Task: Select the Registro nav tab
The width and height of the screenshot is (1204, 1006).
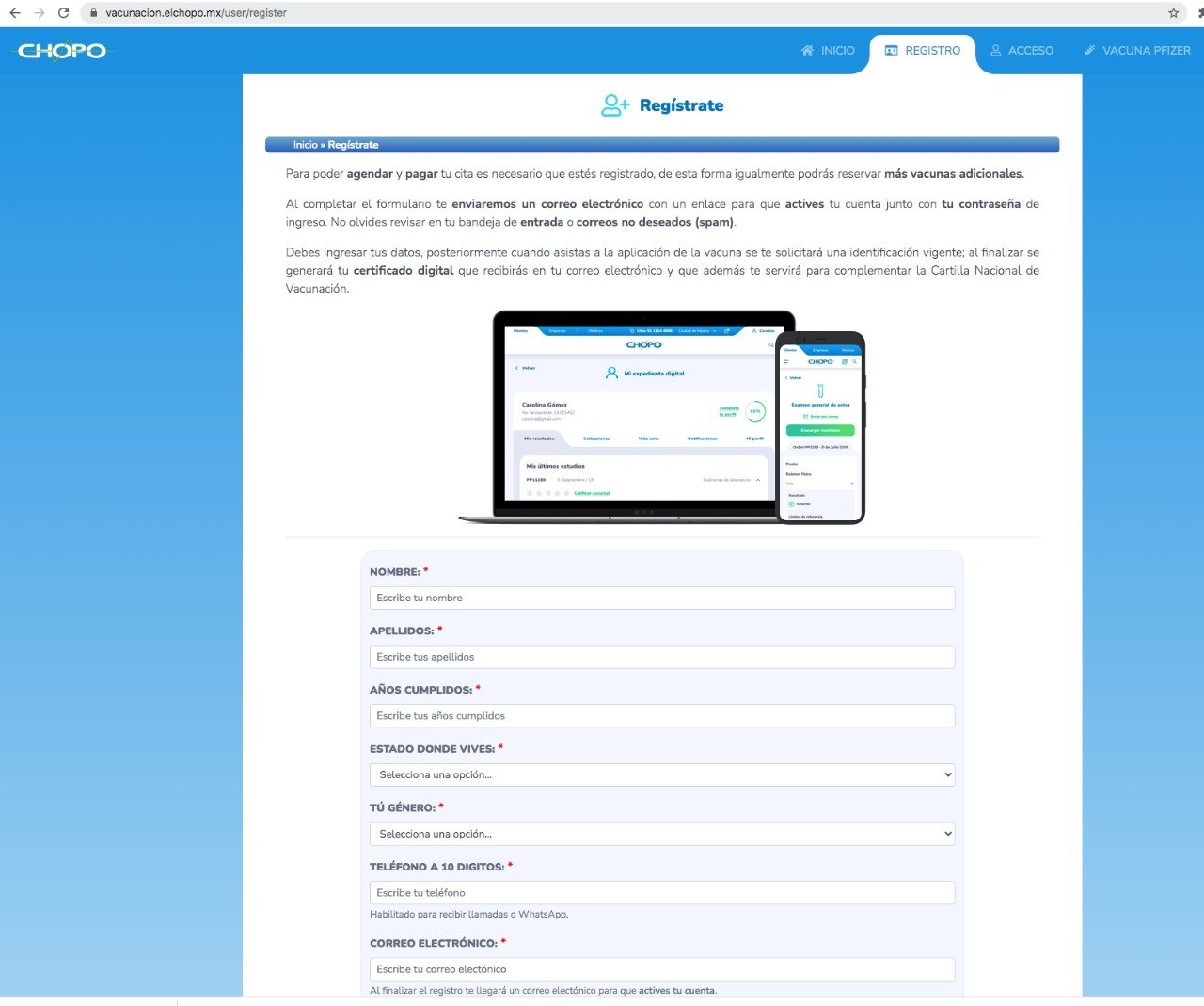Action: pos(923,51)
